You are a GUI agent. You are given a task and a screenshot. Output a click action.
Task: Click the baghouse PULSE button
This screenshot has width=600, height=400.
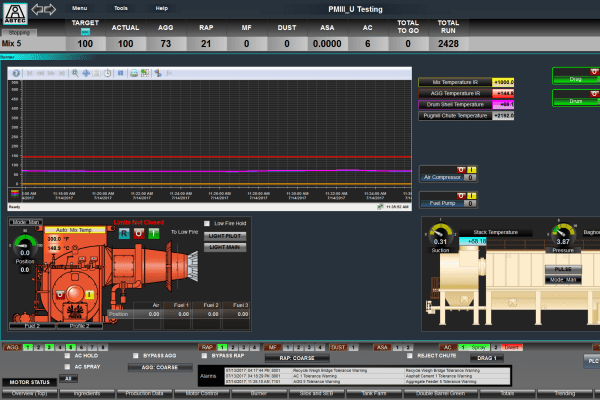pos(563,269)
